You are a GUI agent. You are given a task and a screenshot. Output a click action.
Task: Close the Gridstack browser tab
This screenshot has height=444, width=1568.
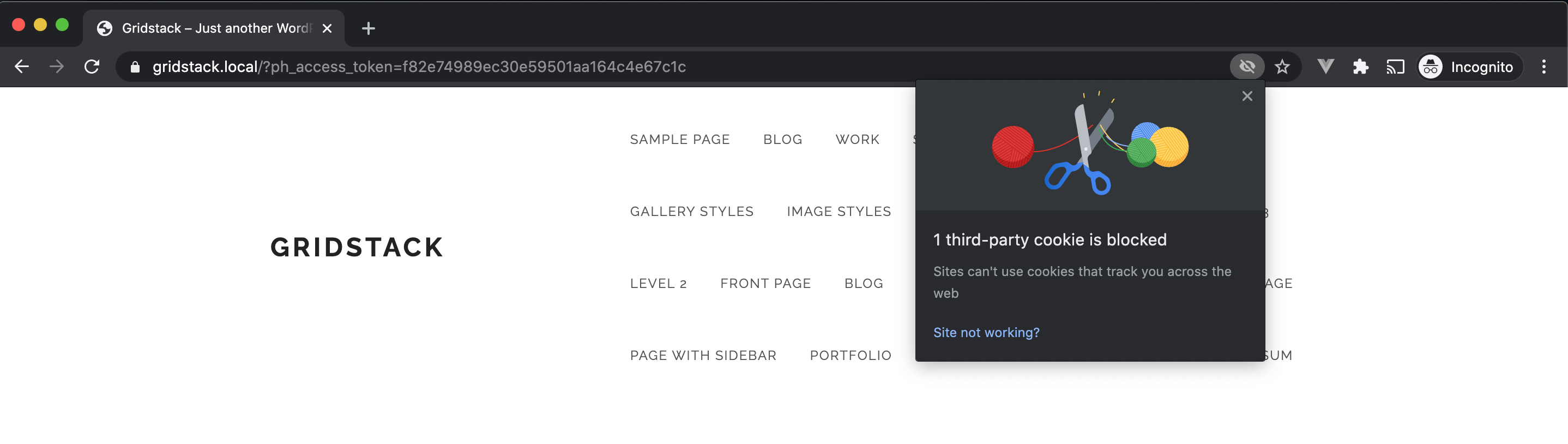(x=327, y=28)
